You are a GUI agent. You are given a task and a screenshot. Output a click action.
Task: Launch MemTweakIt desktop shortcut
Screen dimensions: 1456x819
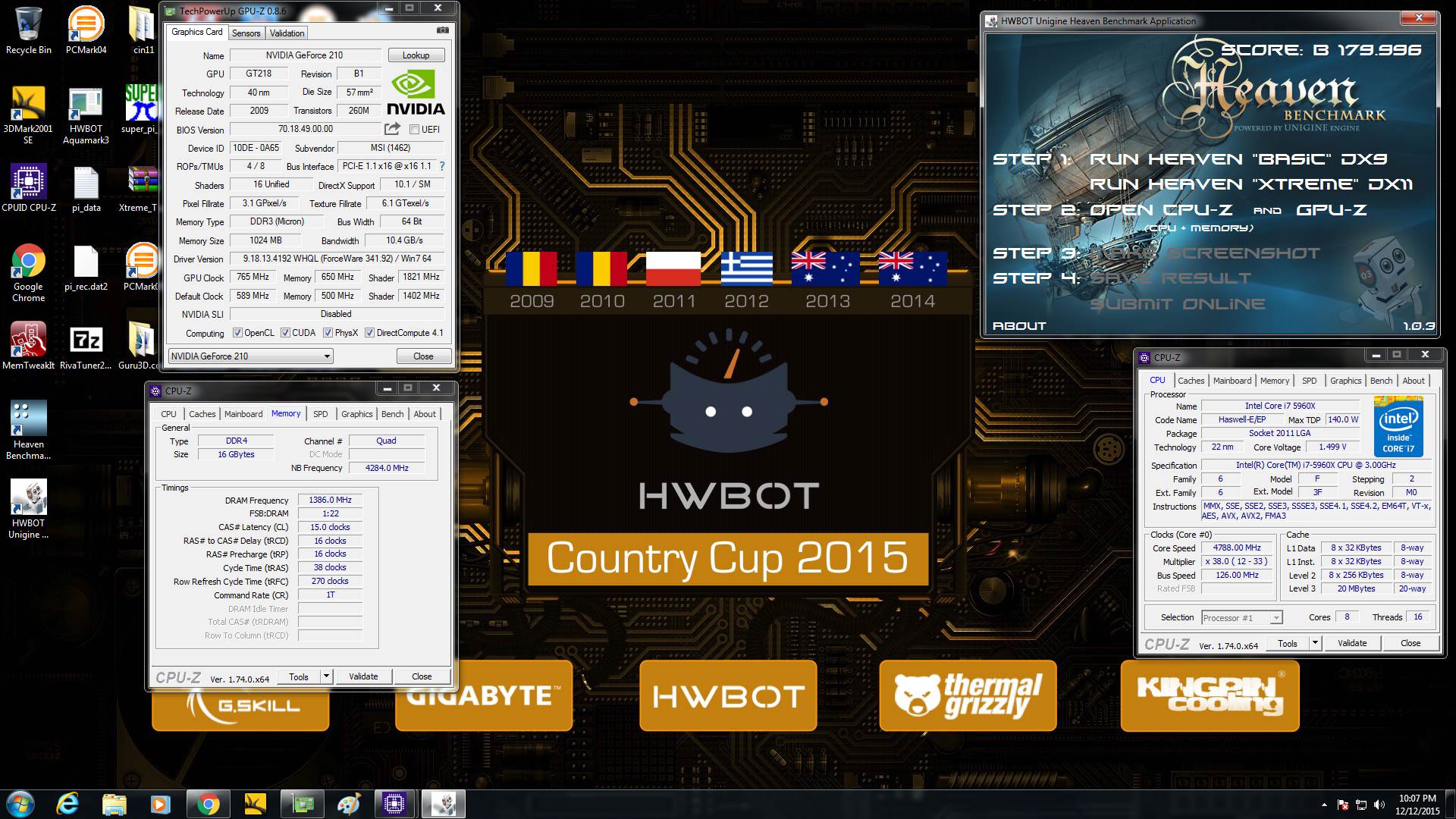[29, 346]
